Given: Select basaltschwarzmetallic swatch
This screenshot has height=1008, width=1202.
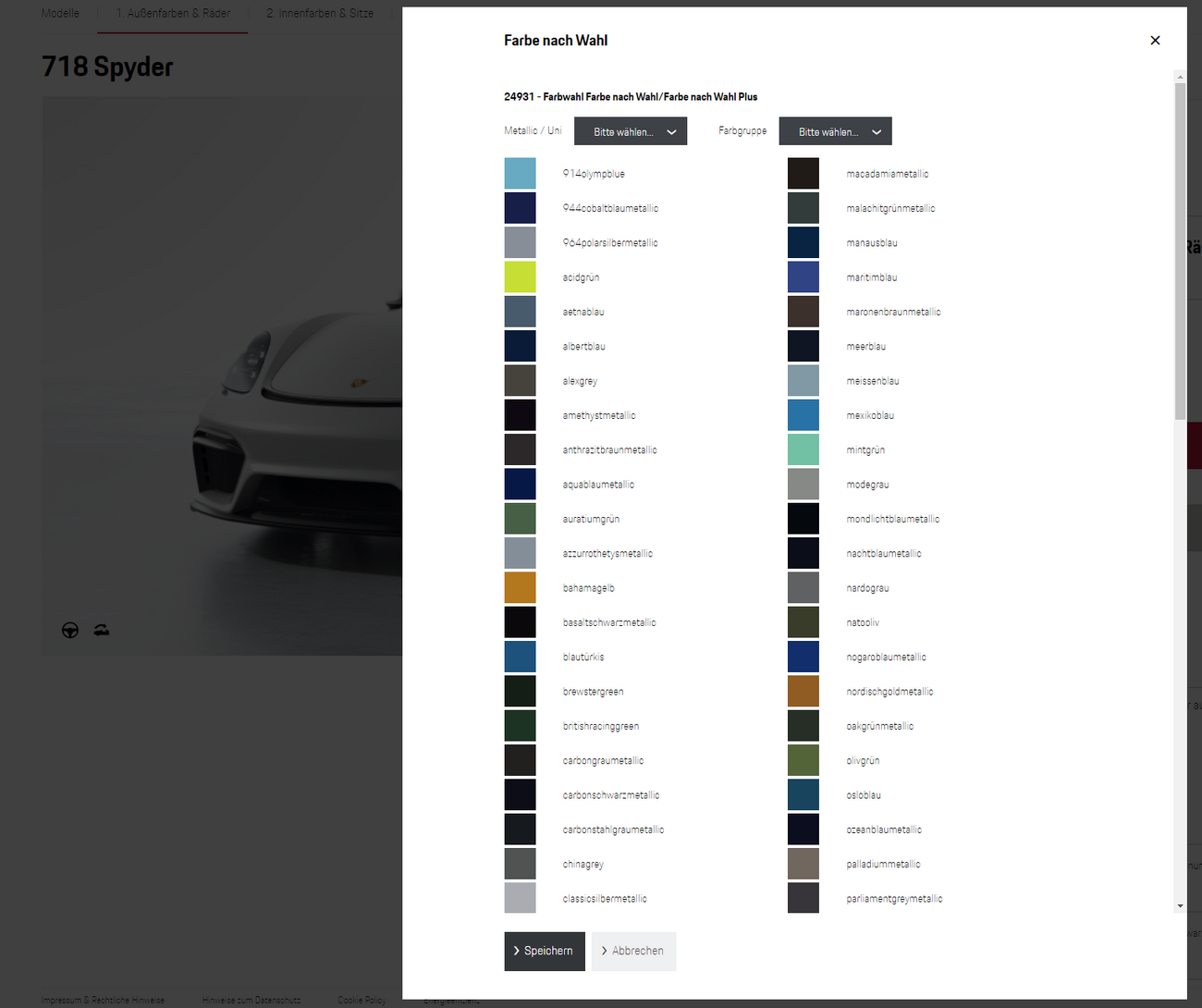Looking at the screenshot, I should pyautogui.click(x=520, y=622).
